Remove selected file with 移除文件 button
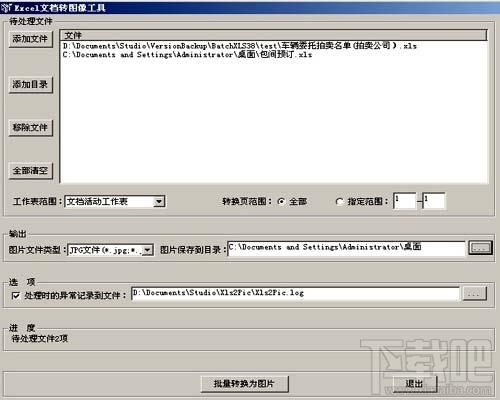Image resolution: width=500 pixels, height=400 pixels. pyautogui.click(x=31, y=127)
